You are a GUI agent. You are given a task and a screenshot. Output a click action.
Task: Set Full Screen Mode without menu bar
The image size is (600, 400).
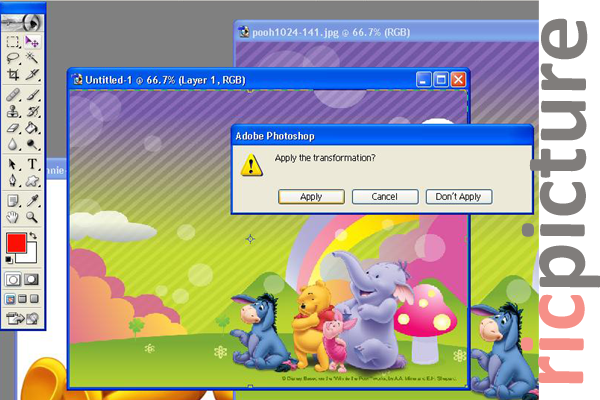coord(34,299)
